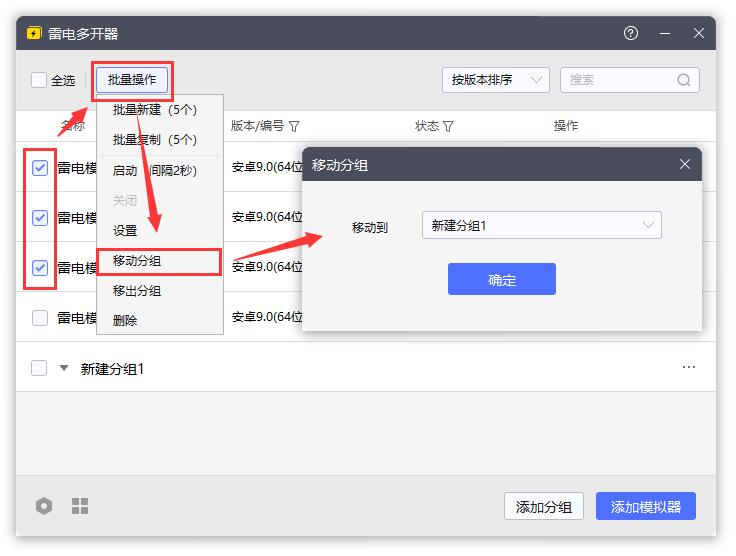Image resolution: width=736 pixels, height=556 pixels.
Task: Check the fourth unchecked emulator checkbox
Action: pyautogui.click(x=40, y=318)
